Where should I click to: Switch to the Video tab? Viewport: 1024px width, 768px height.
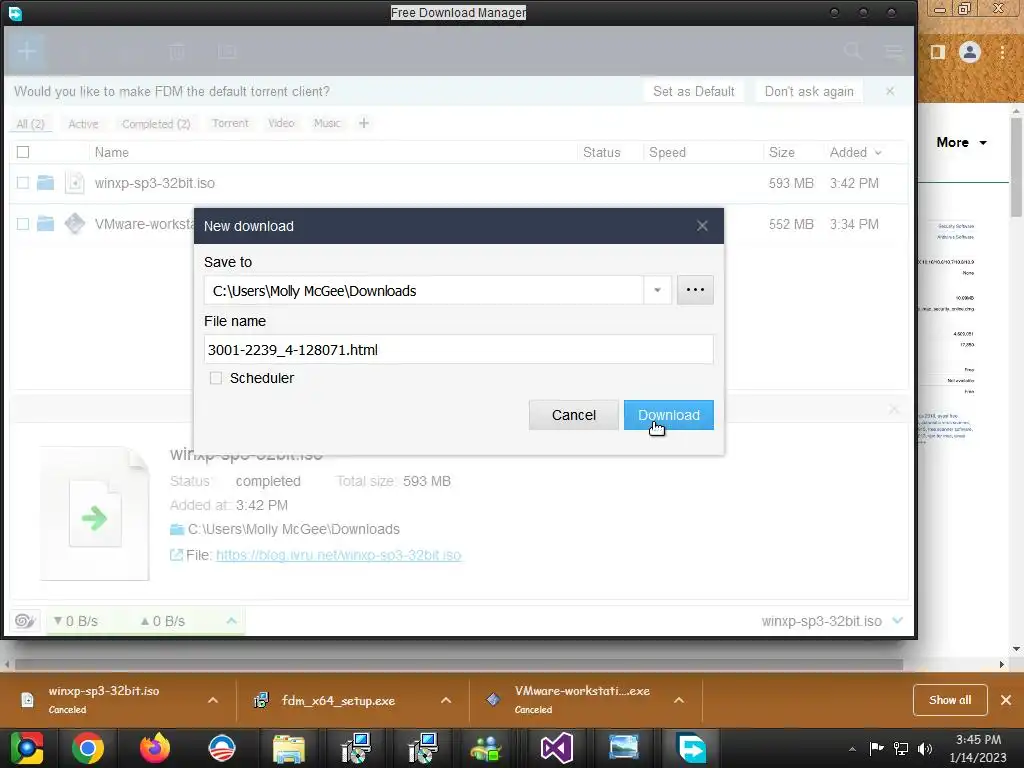click(281, 123)
